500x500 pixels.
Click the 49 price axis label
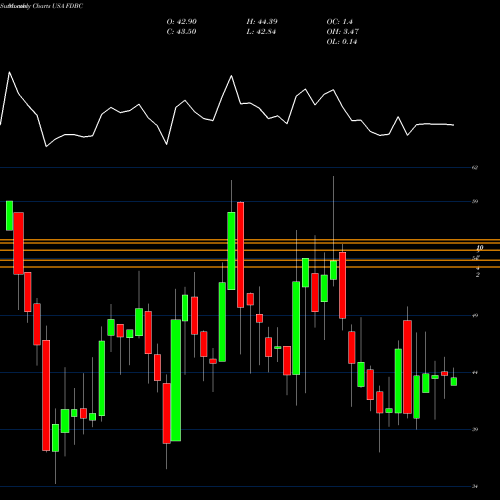(475, 315)
